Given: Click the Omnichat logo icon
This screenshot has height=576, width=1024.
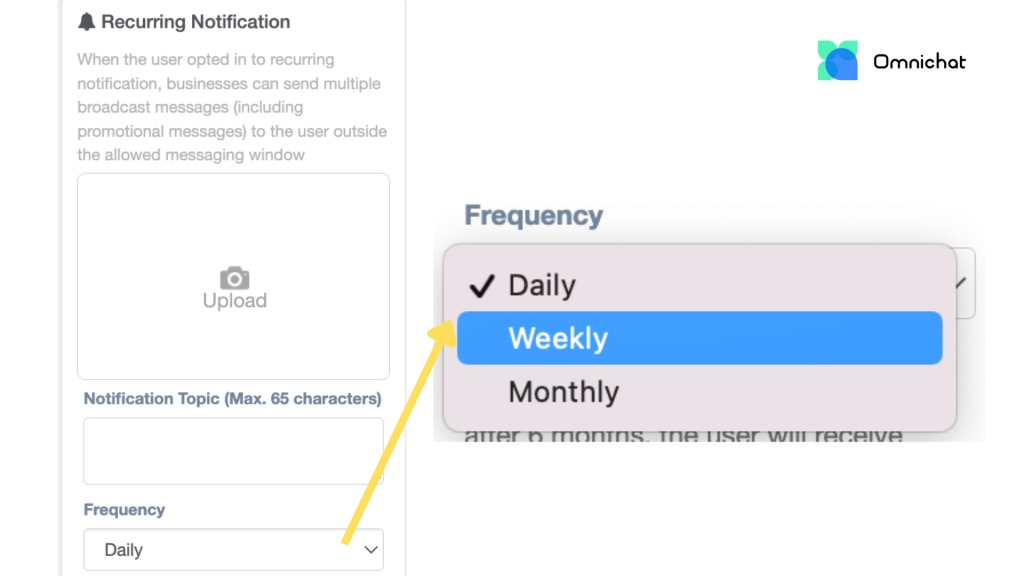Looking at the screenshot, I should pyautogui.click(x=837, y=61).
